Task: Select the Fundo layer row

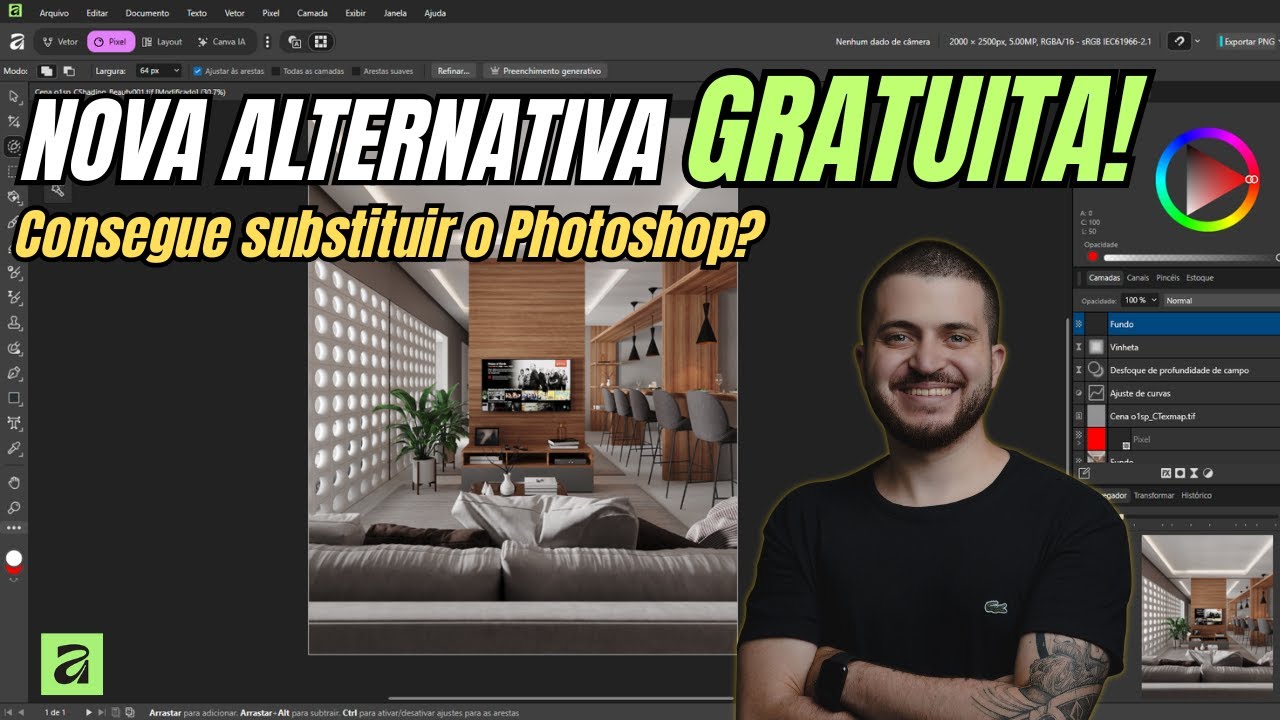Action: [x=1176, y=324]
